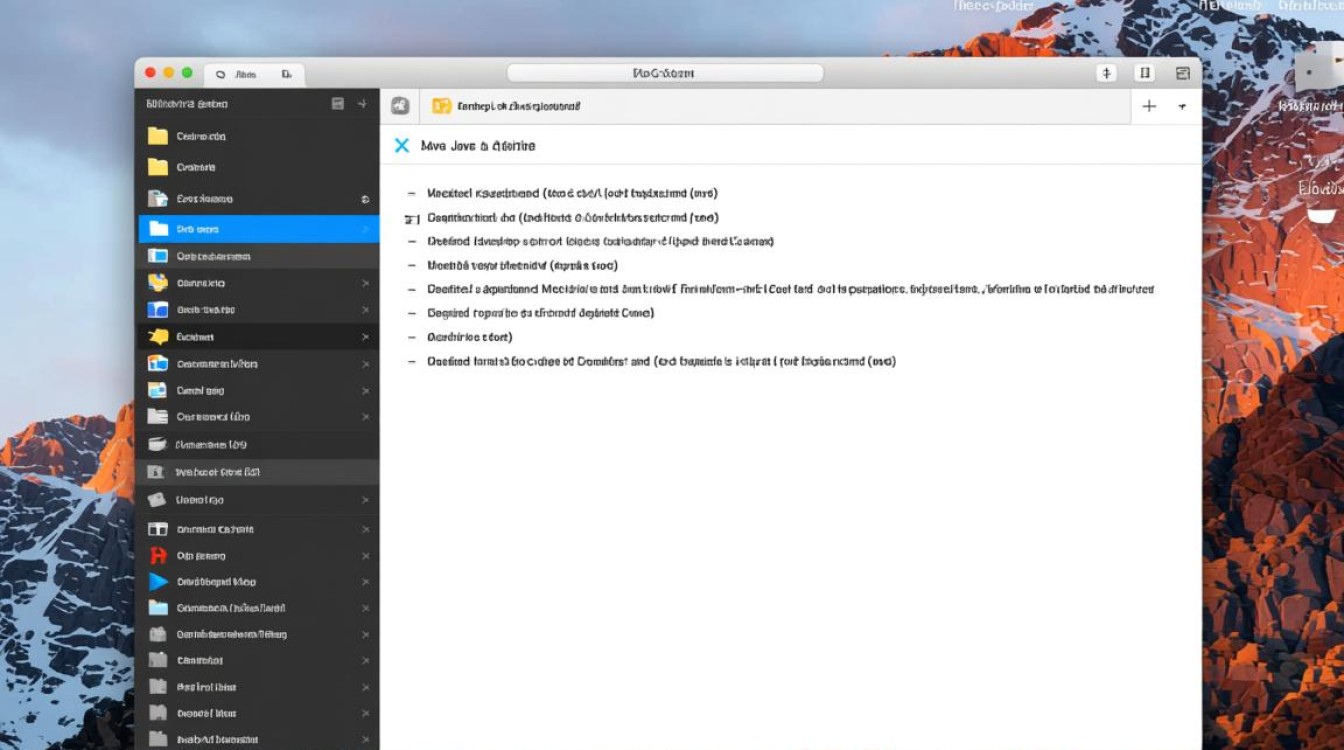This screenshot has height=750, width=1344.
Task: Click the plus icon in the tab bar
Action: [x=1149, y=106]
